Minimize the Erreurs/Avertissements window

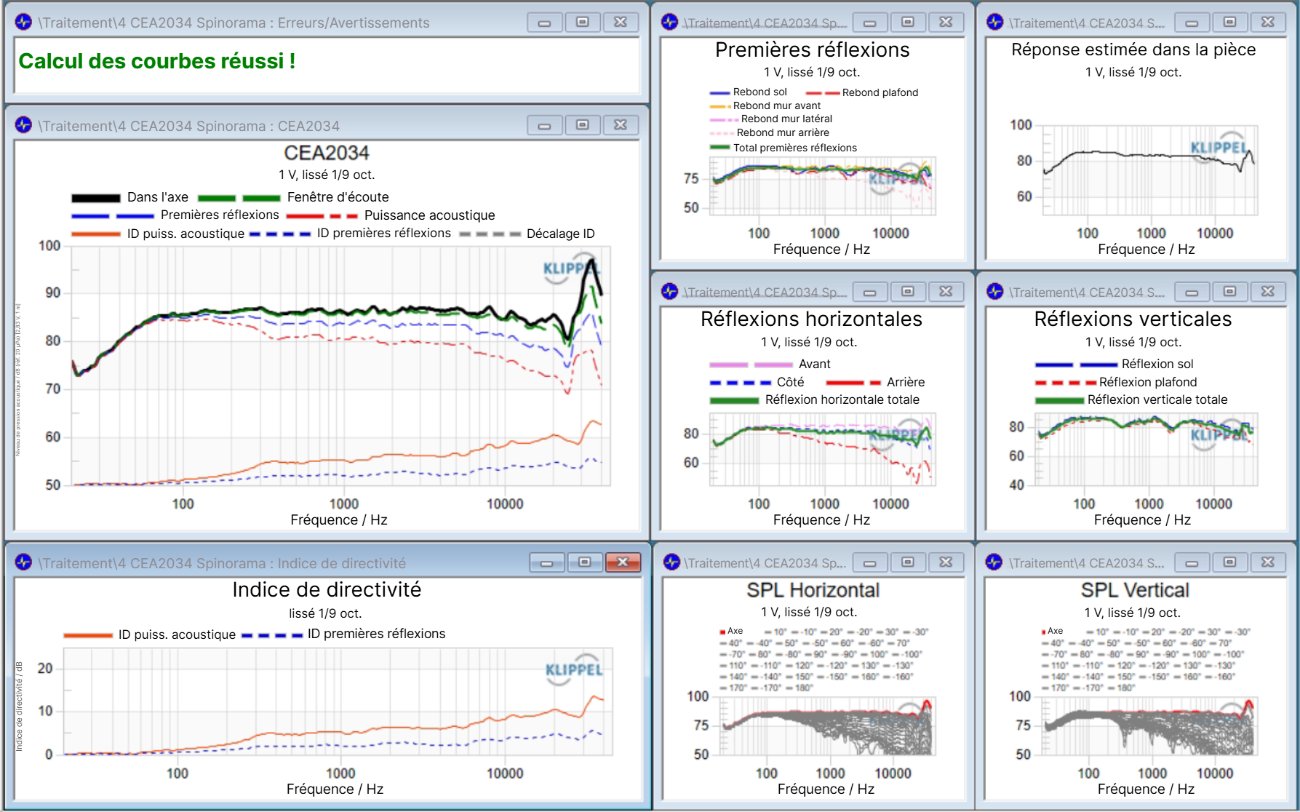(x=545, y=22)
